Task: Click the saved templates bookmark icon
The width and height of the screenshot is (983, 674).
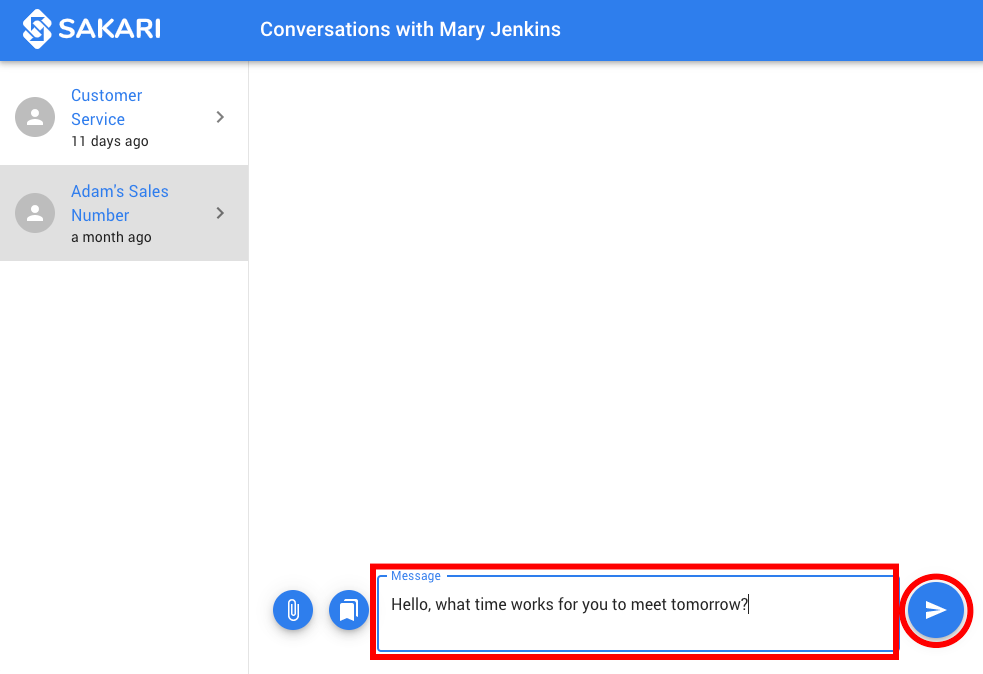Action: tap(349, 610)
